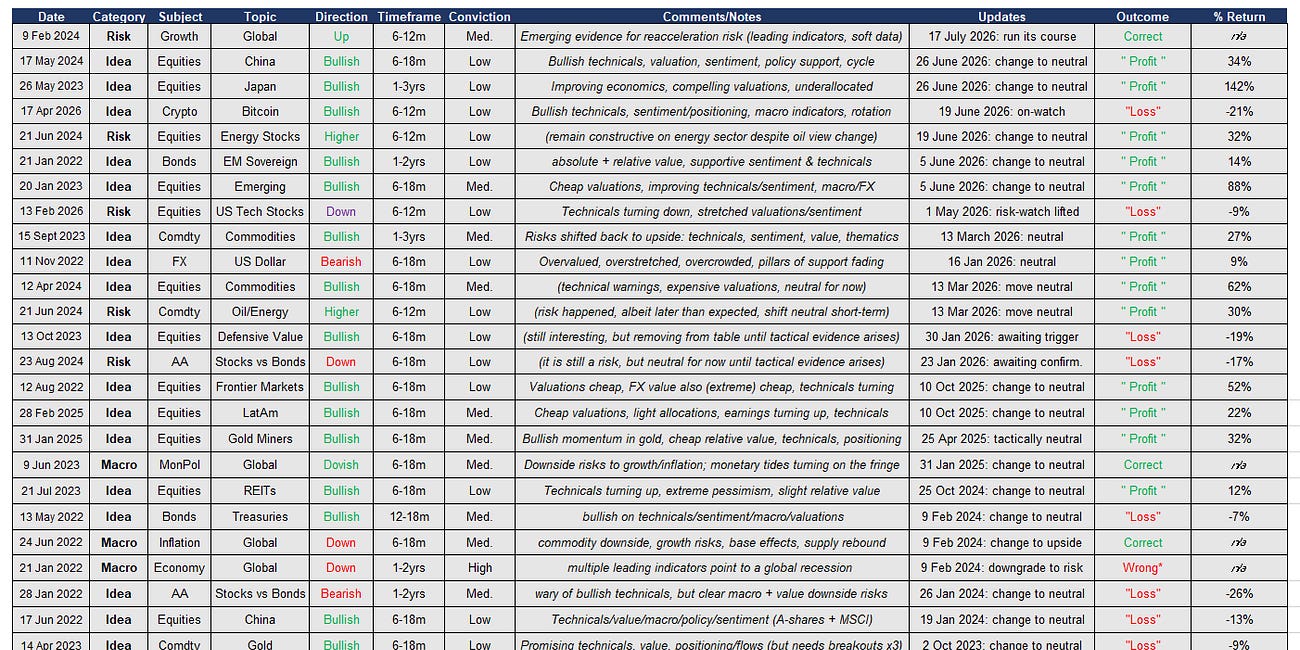Viewport: 1300px width, 650px height.
Task: Select the date cell '9 Feb 2024'
Action: coord(51,36)
